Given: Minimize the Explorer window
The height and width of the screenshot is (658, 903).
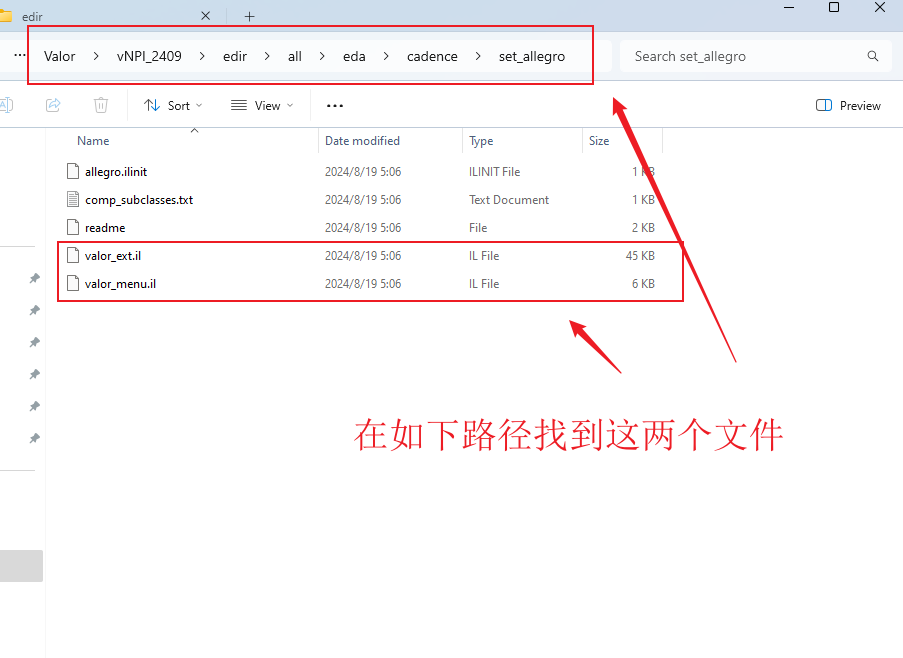Looking at the screenshot, I should [789, 7].
